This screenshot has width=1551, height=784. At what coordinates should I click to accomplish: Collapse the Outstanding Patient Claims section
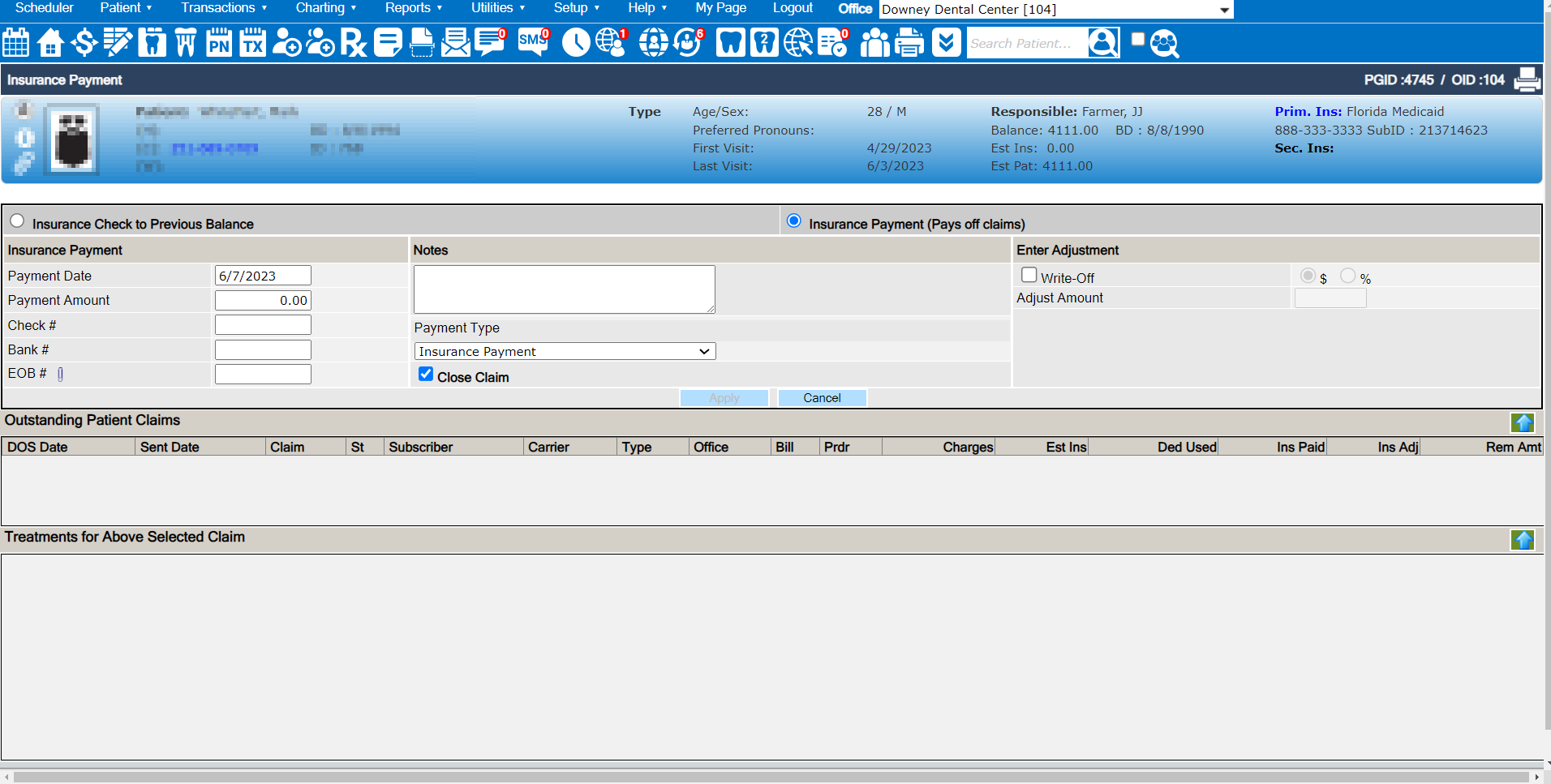point(1523,422)
